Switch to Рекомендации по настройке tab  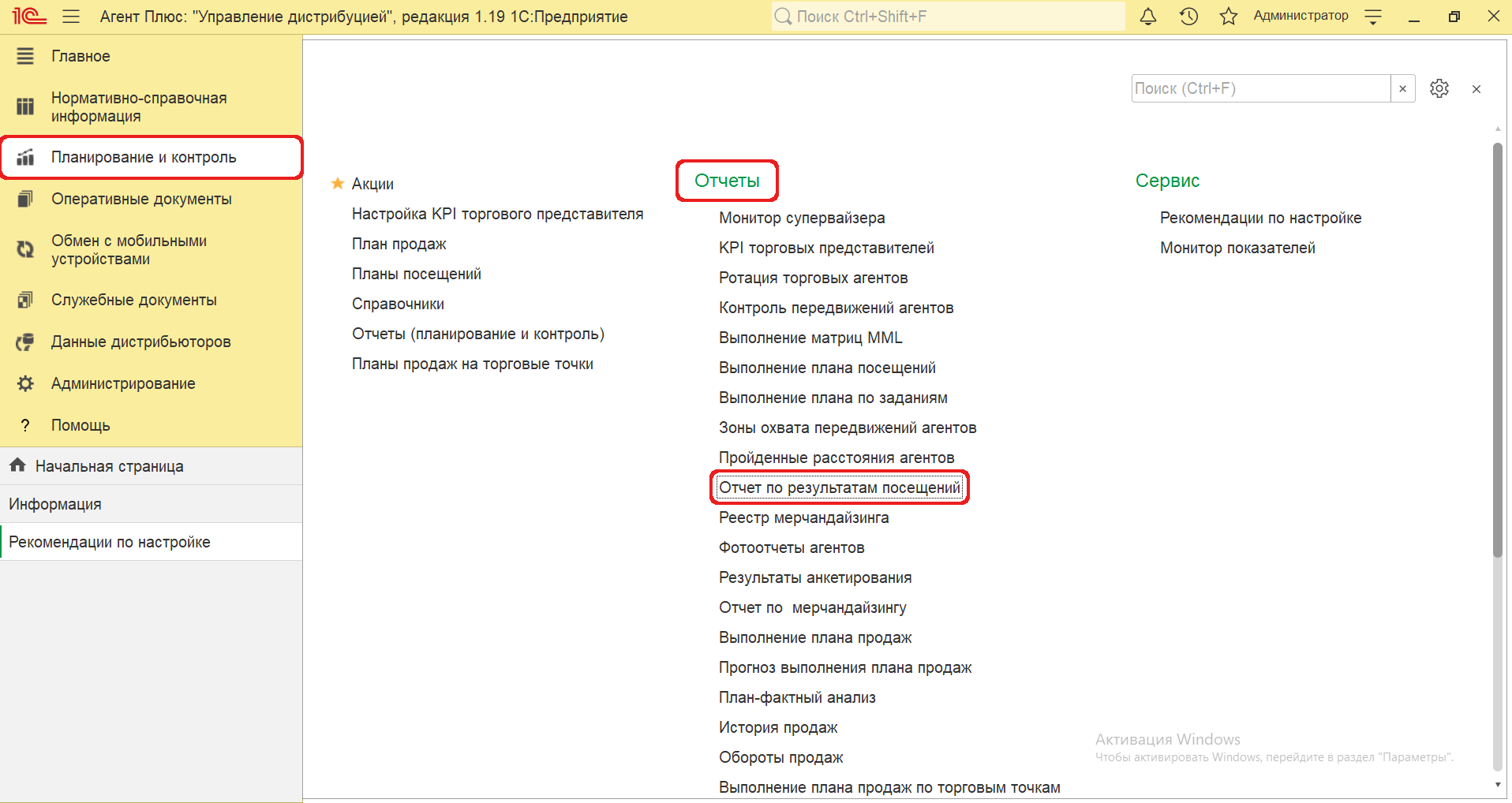coord(110,542)
